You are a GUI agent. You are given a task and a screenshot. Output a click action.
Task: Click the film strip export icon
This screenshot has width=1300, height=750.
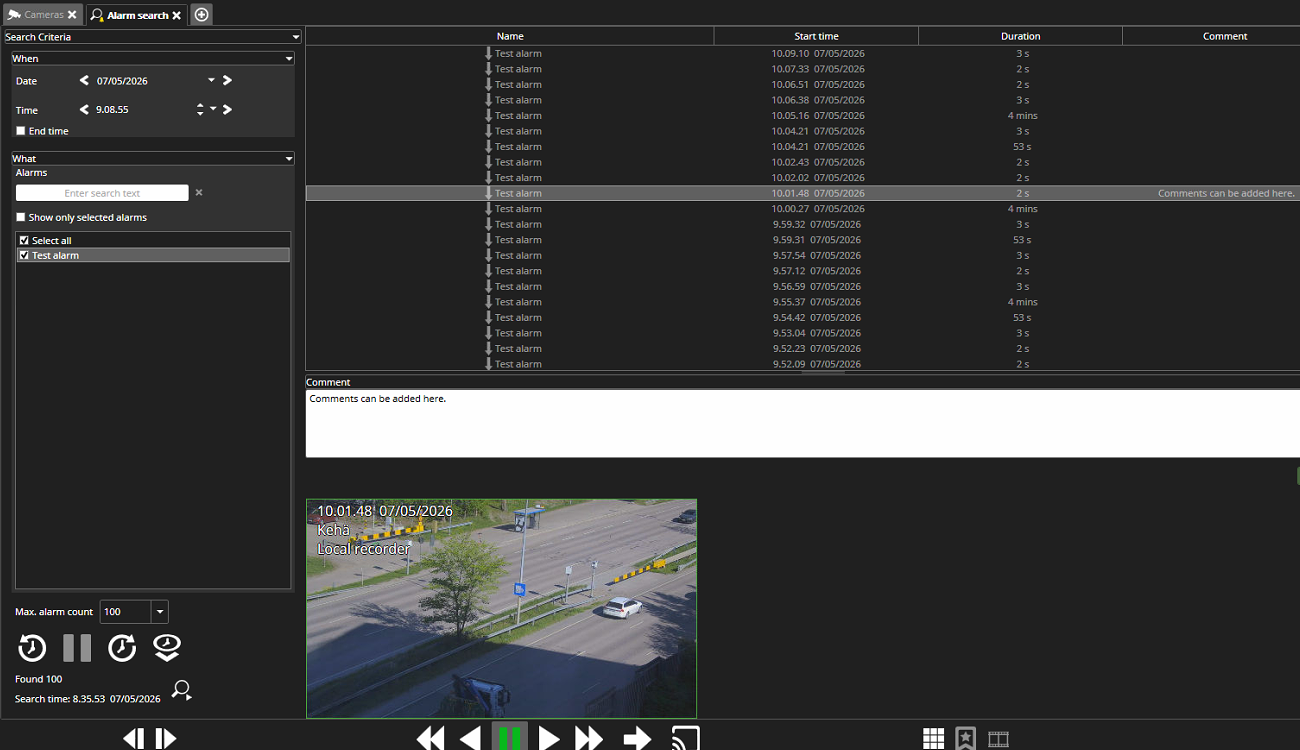tap(998, 739)
